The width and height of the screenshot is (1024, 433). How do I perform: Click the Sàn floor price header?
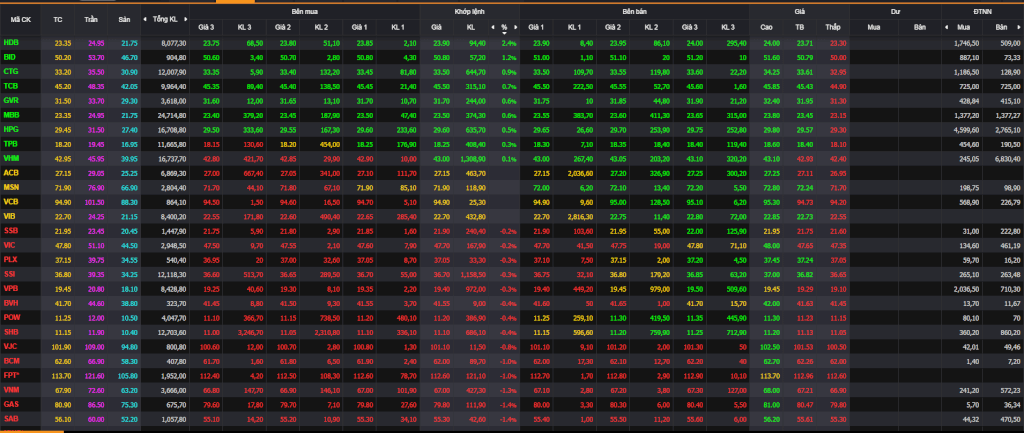click(124, 20)
